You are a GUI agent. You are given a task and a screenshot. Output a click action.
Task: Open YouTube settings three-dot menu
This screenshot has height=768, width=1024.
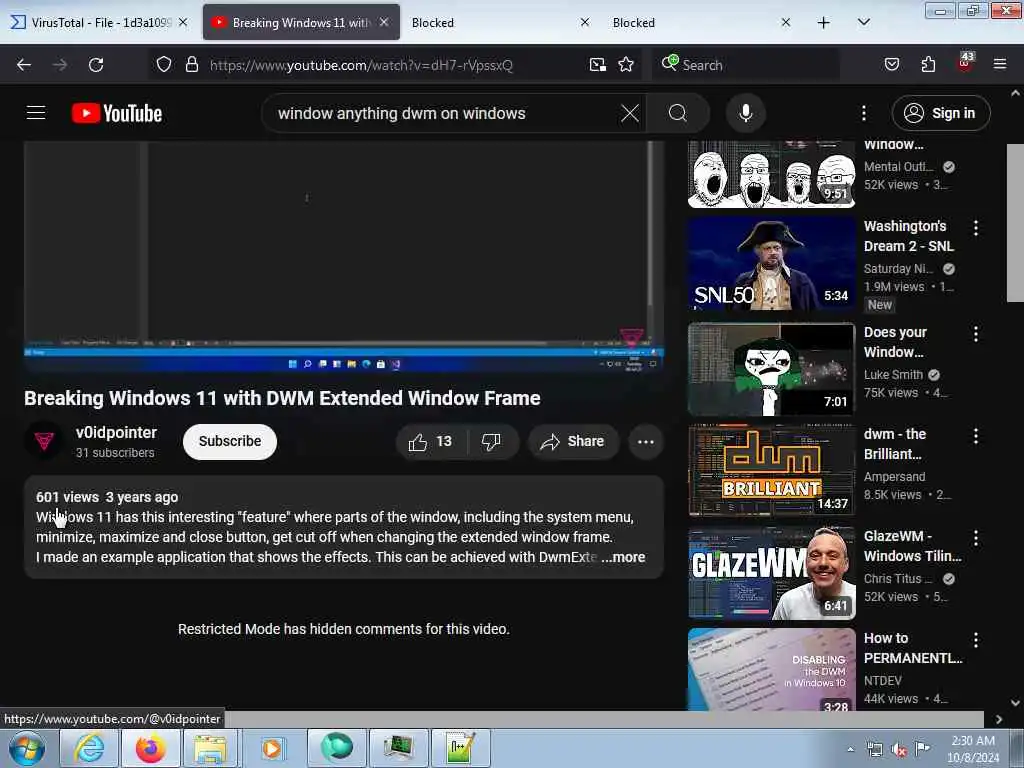point(863,113)
